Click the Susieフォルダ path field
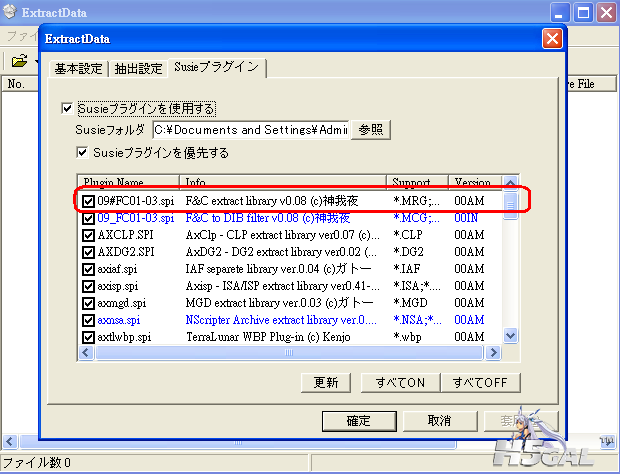 [x=250, y=130]
